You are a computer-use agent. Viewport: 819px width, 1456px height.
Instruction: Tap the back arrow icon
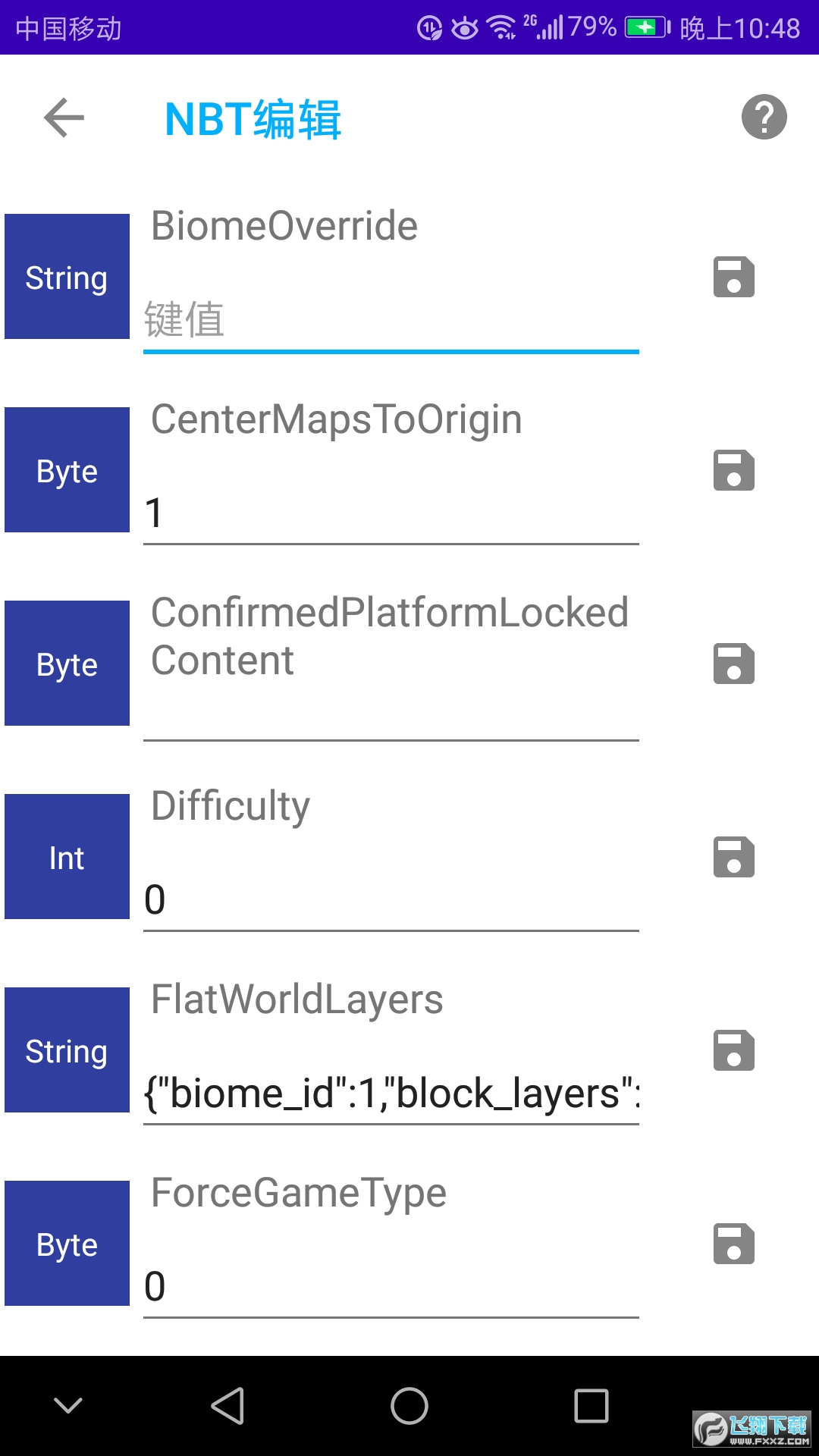[x=64, y=118]
